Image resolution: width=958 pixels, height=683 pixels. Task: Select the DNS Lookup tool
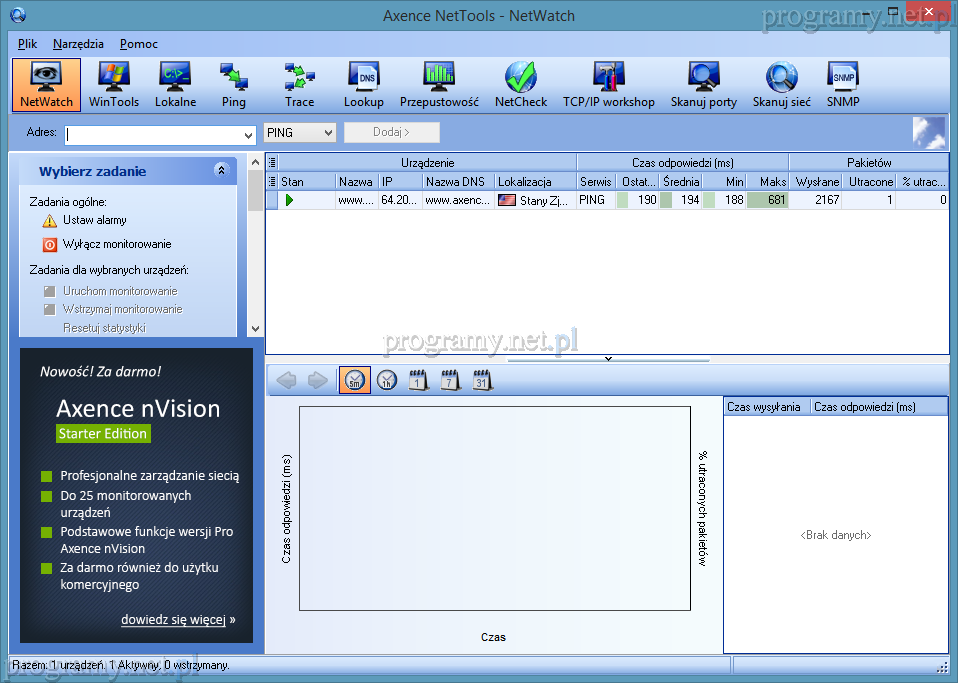363,85
